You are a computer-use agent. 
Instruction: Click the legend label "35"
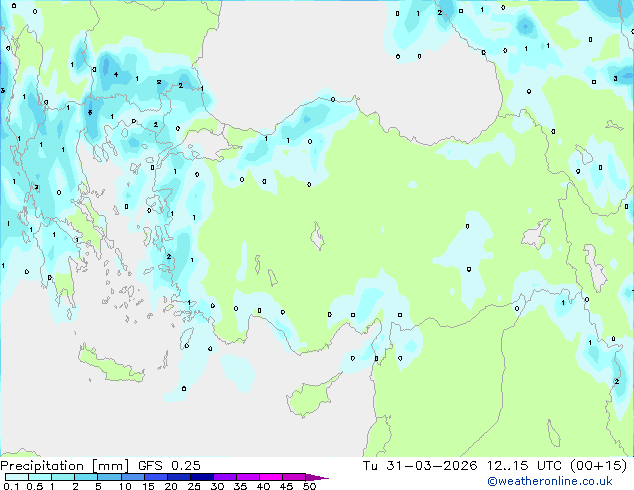240,486
